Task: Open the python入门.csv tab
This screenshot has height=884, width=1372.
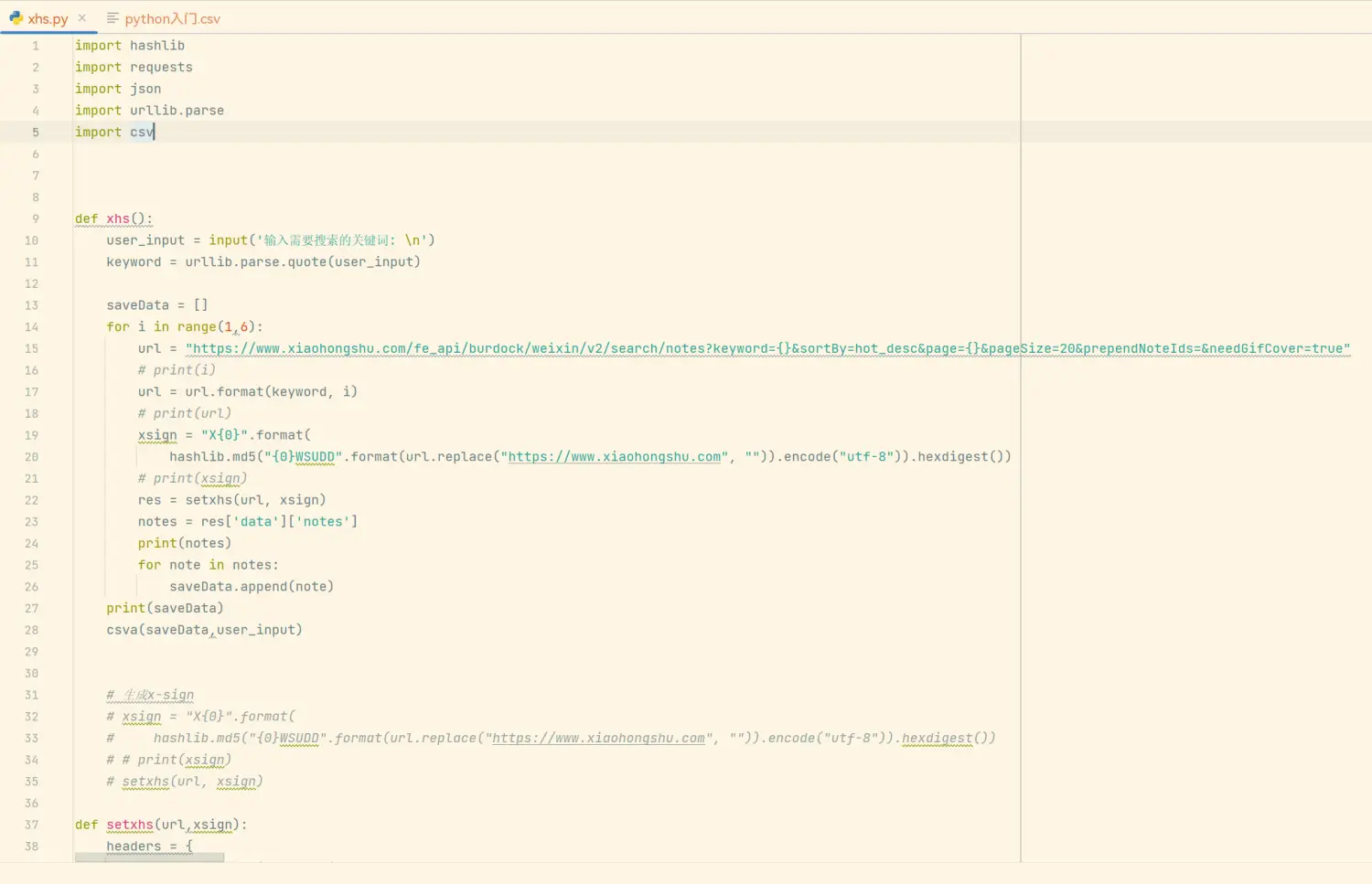Action: click(172, 18)
